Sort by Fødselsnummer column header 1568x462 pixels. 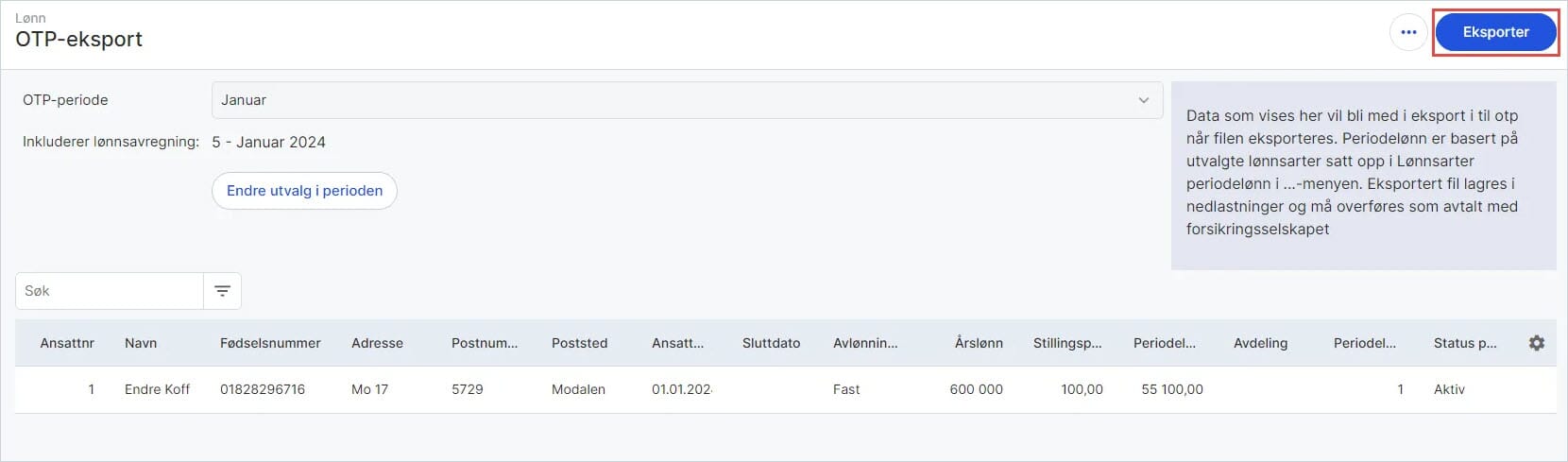click(270, 343)
